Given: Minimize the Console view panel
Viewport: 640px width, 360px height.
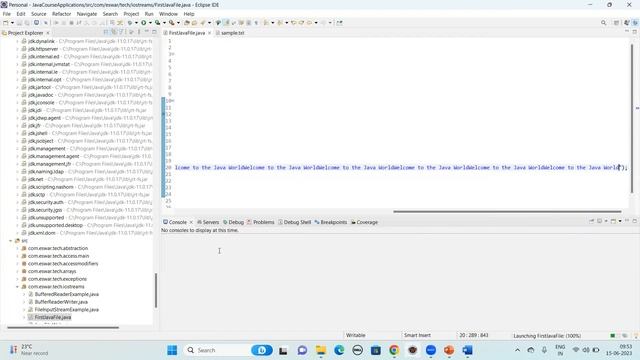Looking at the screenshot, I should (x=627, y=221).
